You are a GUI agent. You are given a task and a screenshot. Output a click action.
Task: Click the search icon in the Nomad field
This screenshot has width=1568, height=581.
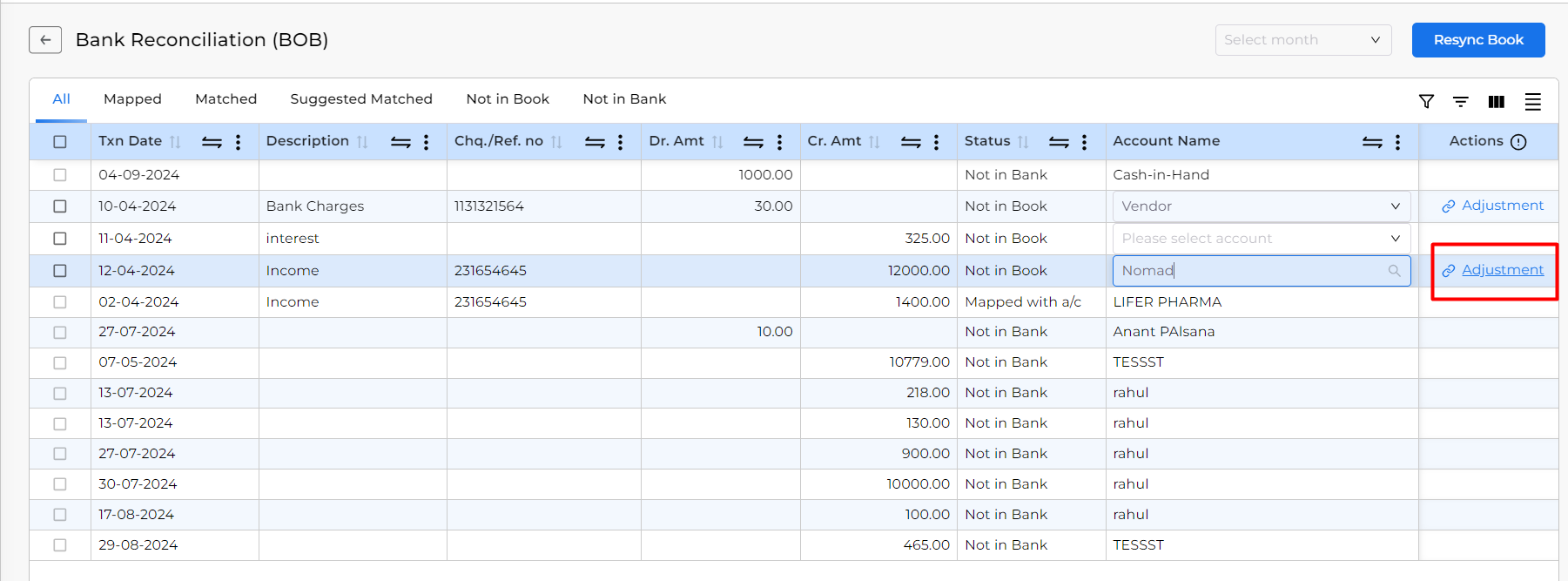coord(1394,271)
